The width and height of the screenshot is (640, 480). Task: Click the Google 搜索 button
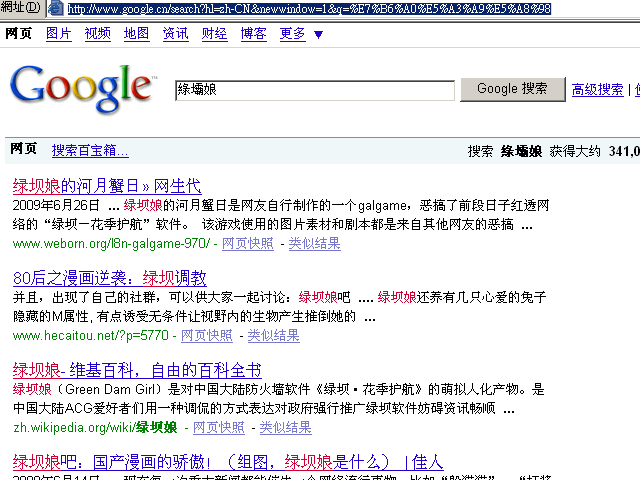pos(513,89)
